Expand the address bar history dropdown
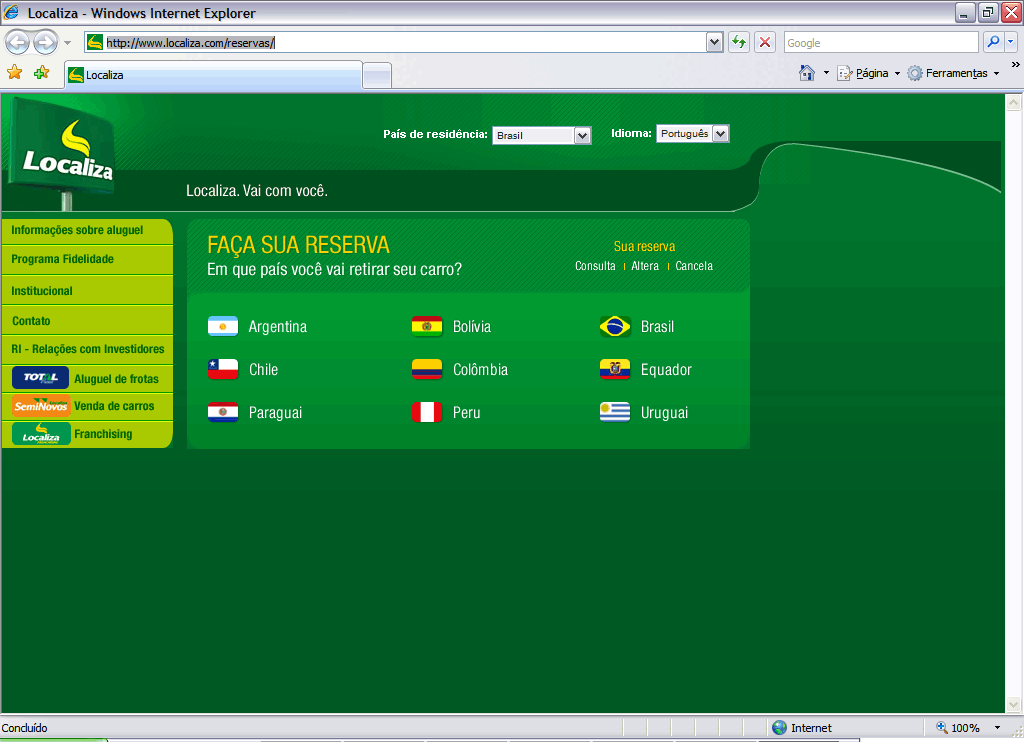The width and height of the screenshot is (1024, 742). (714, 42)
